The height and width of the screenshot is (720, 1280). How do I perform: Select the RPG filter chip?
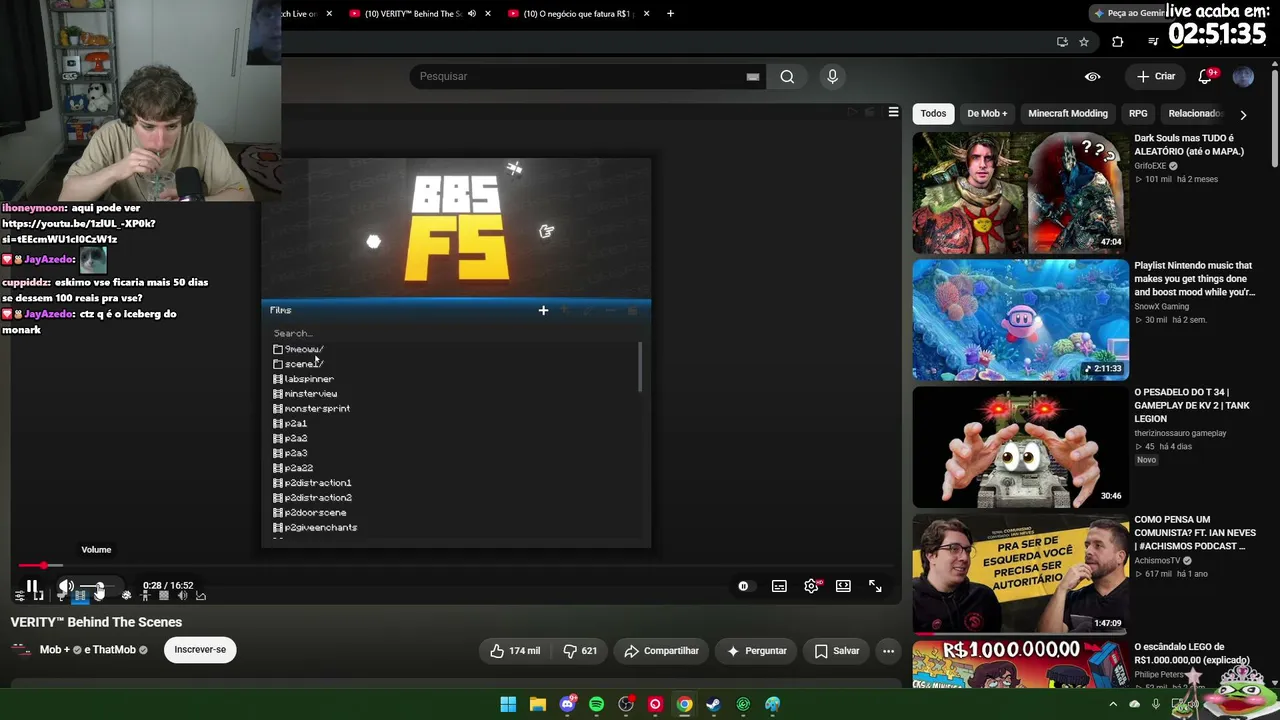pyautogui.click(x=1138, y=114)
